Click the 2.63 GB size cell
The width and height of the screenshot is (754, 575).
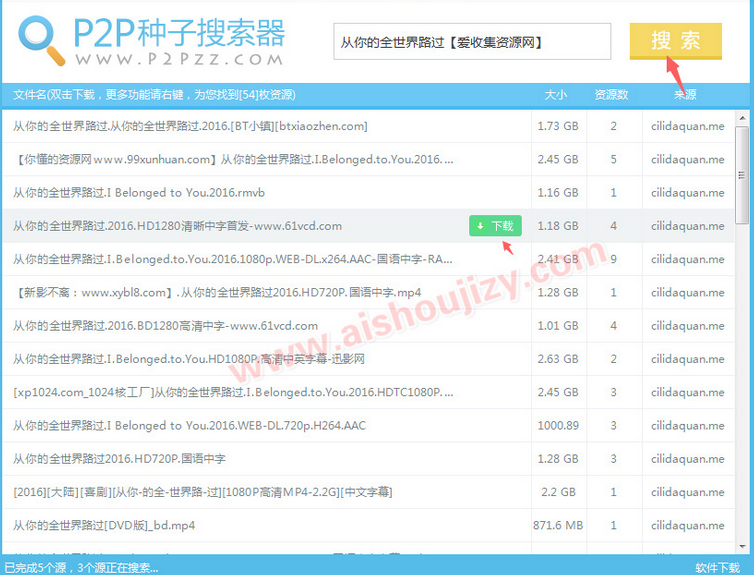pyautogui.click(x=558, y=359)
